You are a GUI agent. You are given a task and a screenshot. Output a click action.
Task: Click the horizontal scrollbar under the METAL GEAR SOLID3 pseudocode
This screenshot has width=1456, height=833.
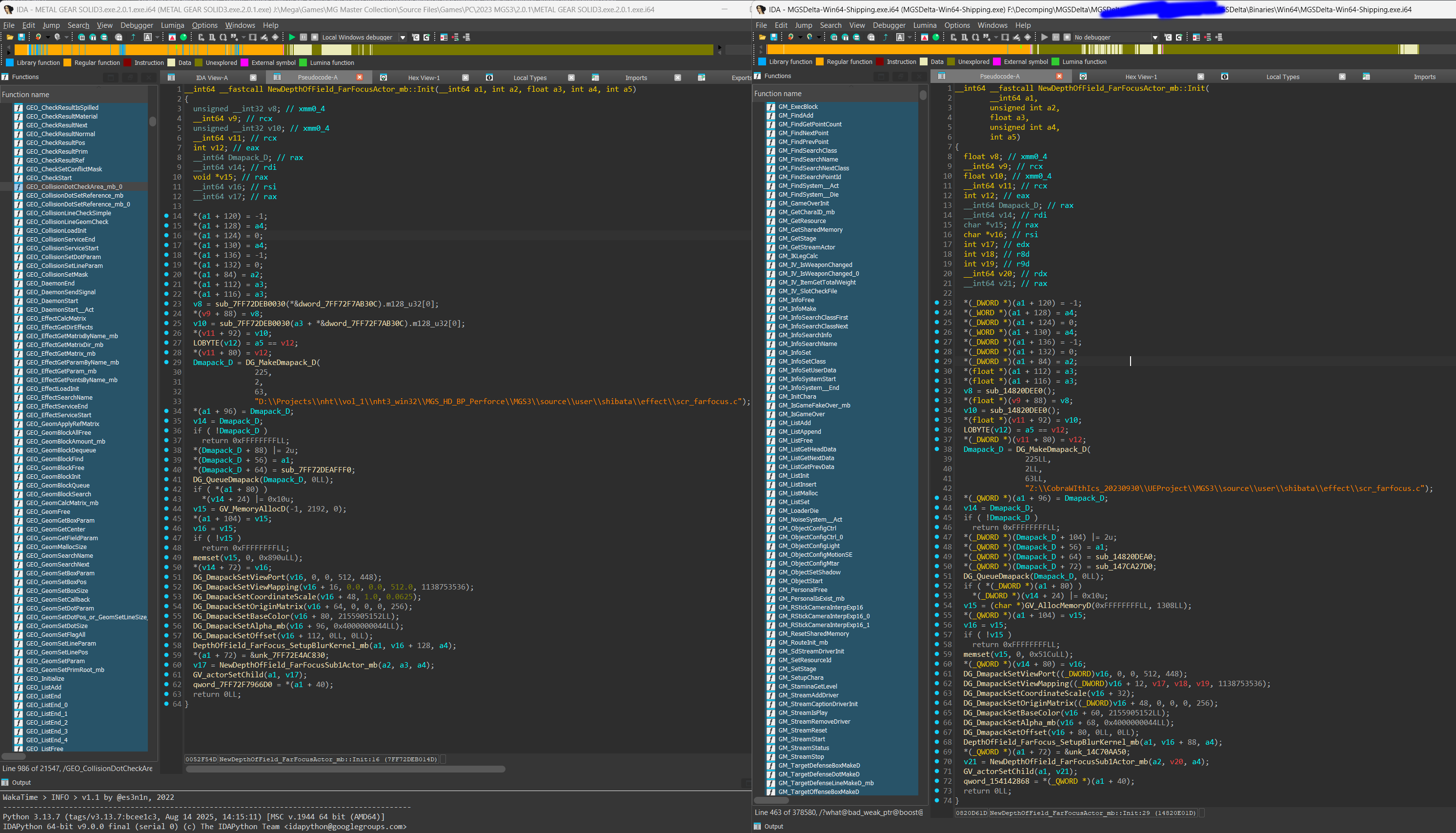345,769
